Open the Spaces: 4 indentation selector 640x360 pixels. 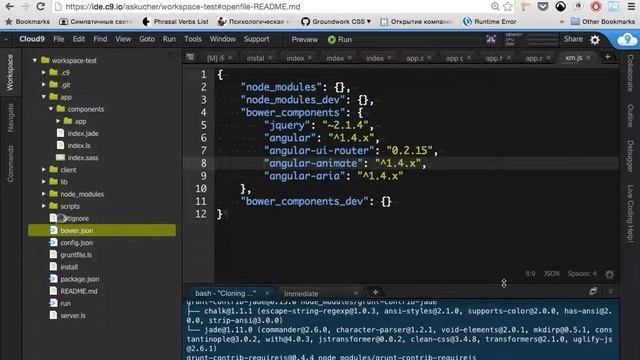pos(582,273)
